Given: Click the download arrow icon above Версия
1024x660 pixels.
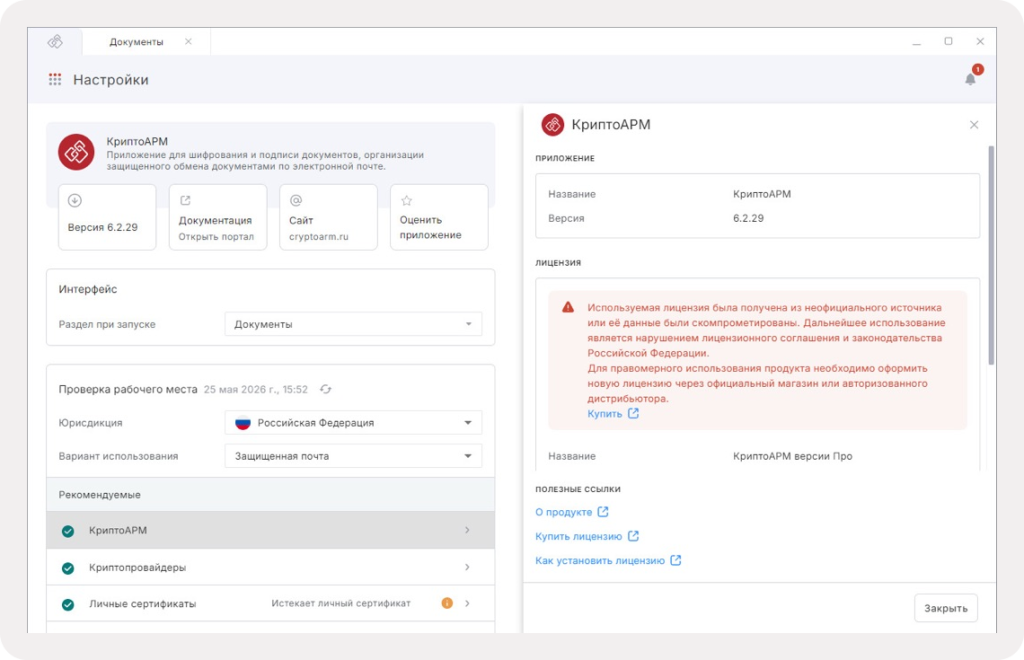Looking at the screenshot, I should [74, 200].
